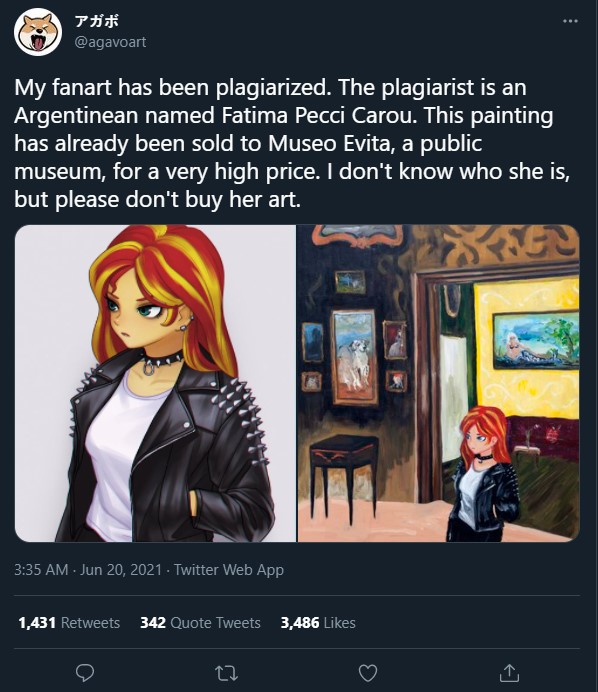Viewport: 598px width, 692px height.
Task: Enlarge the left fanart image
Action: click(x=155, y=383)
